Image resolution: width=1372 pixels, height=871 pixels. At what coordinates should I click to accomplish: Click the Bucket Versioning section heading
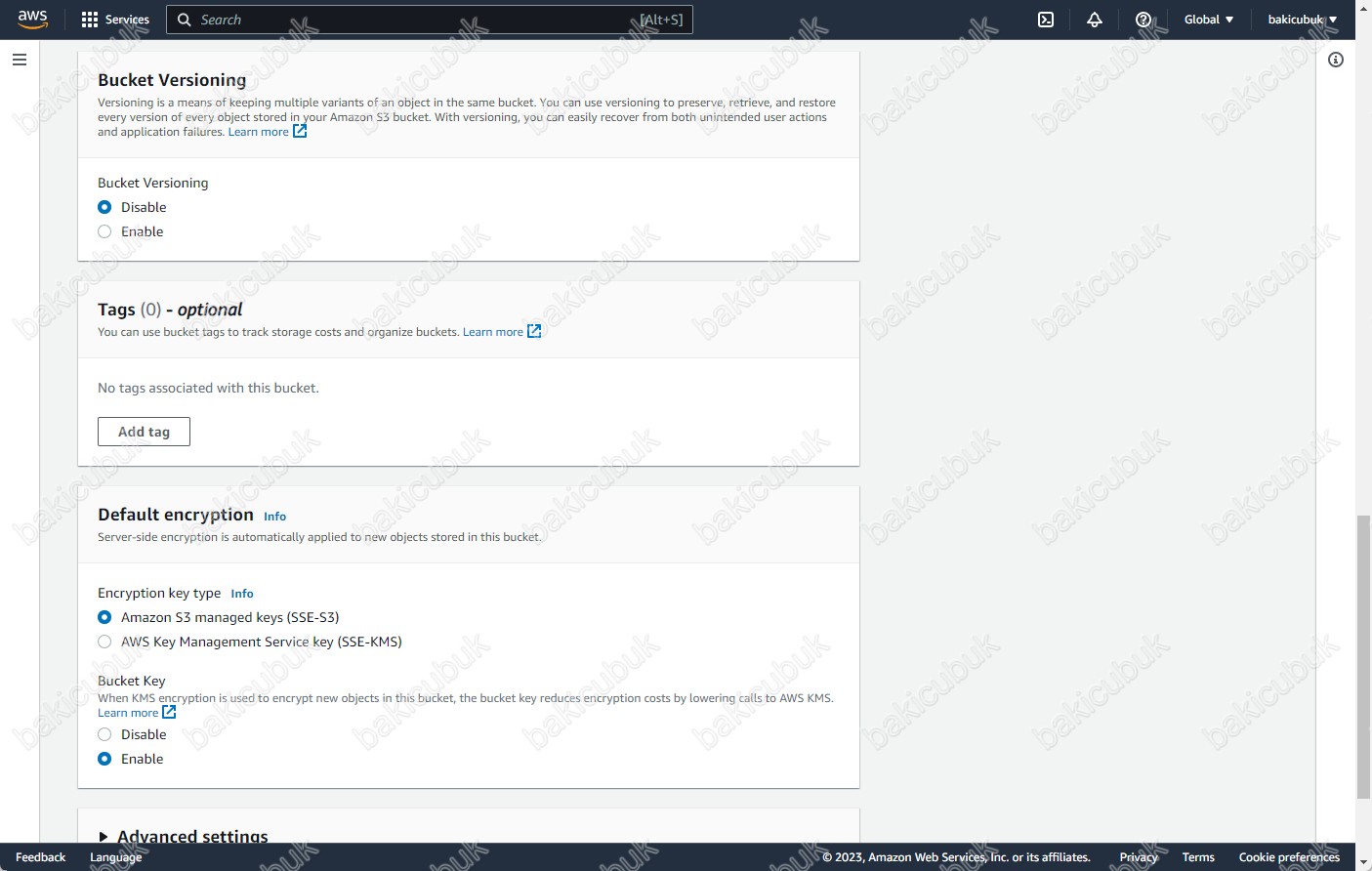[x=172, y=80]
